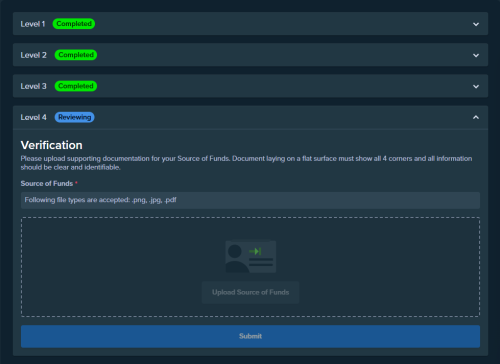This screenshot has width=500, height=364.
Task: Click the 'Level 2' label
Action: click(34, 55)
